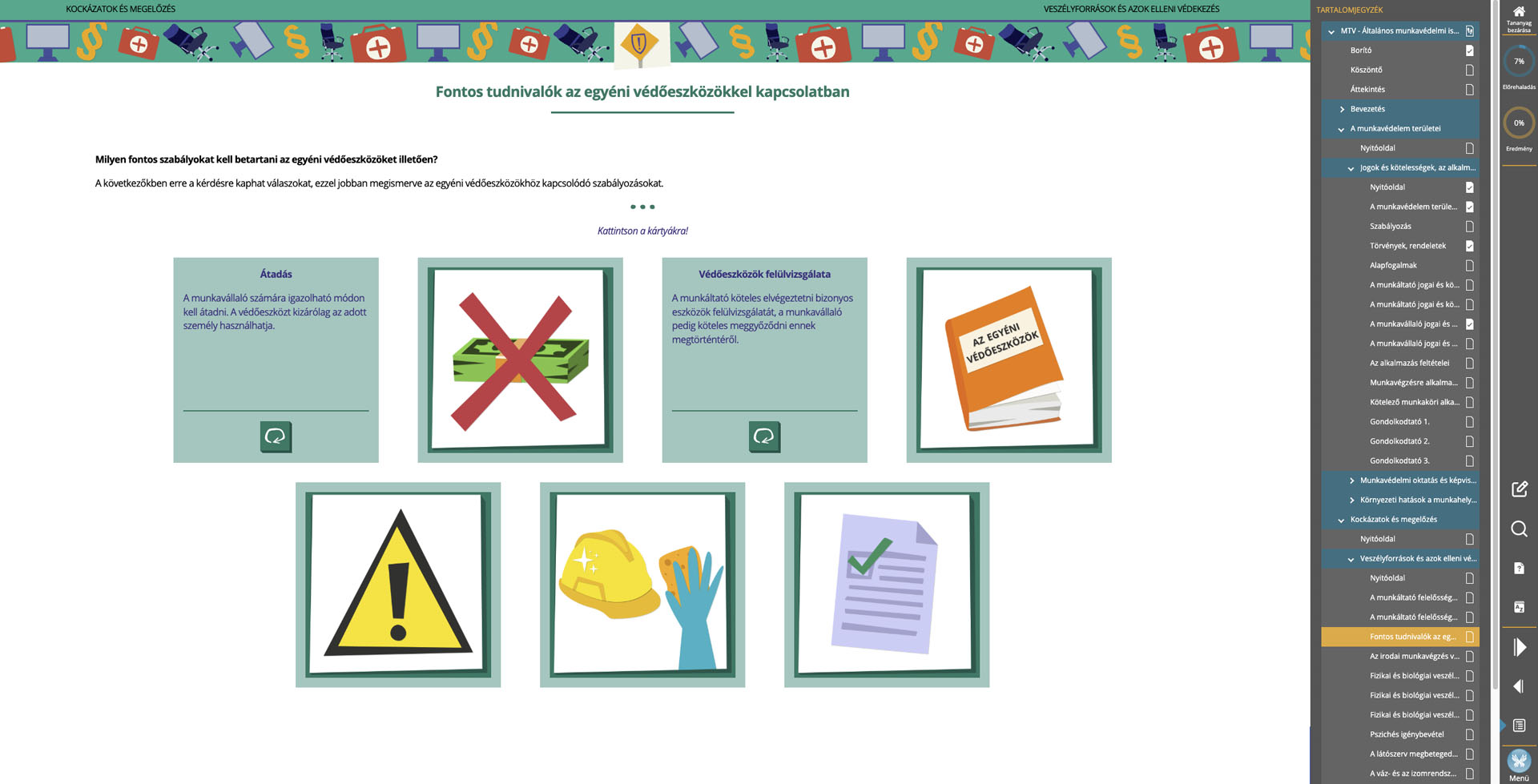The image size is (1538, 784).
Task: Toggle the table of contents list icon
Action: coord(1519,726)
